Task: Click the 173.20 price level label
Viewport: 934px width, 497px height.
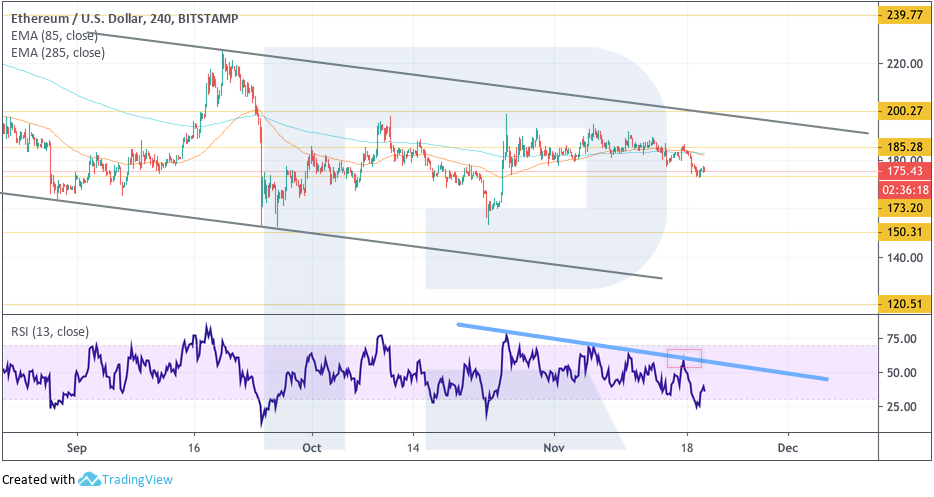Action: tap(903, 208)
